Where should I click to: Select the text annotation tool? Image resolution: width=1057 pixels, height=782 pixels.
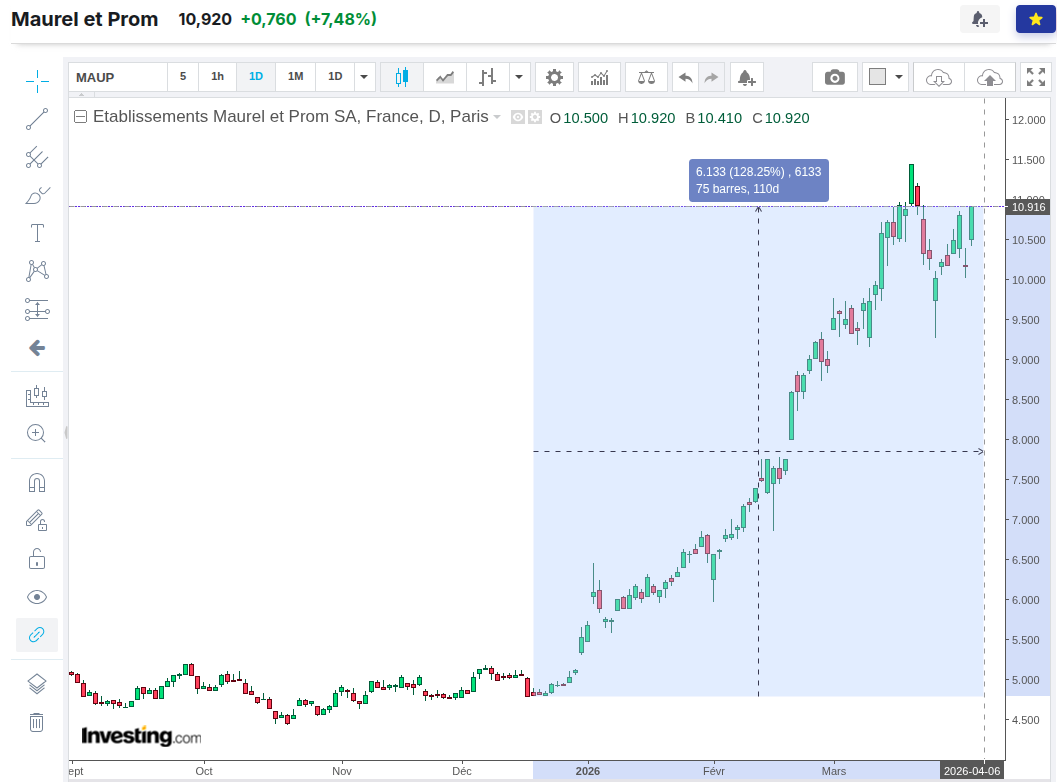(x=37, y=233)
